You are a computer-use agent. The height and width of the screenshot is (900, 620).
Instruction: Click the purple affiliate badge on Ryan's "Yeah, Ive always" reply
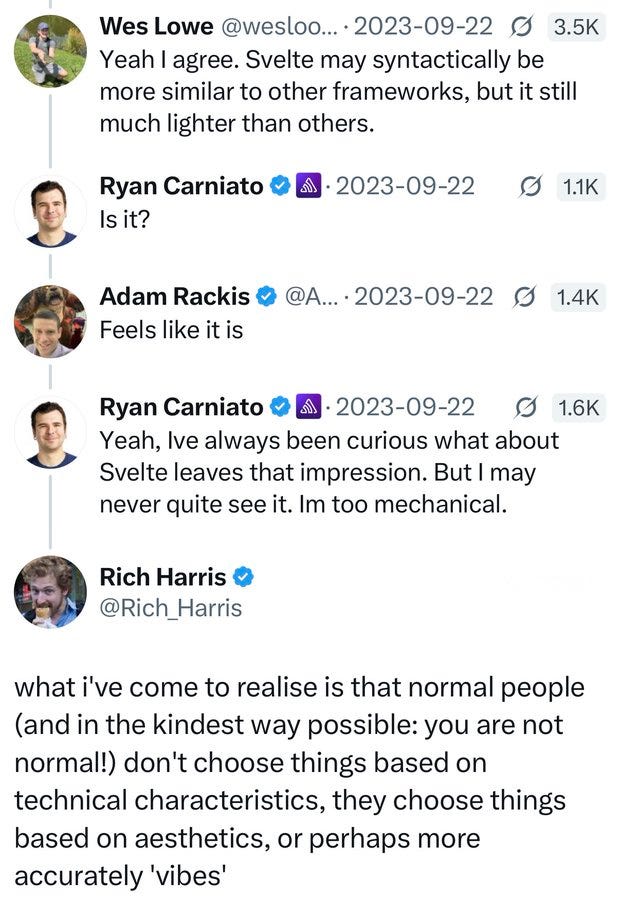(308, 406)
